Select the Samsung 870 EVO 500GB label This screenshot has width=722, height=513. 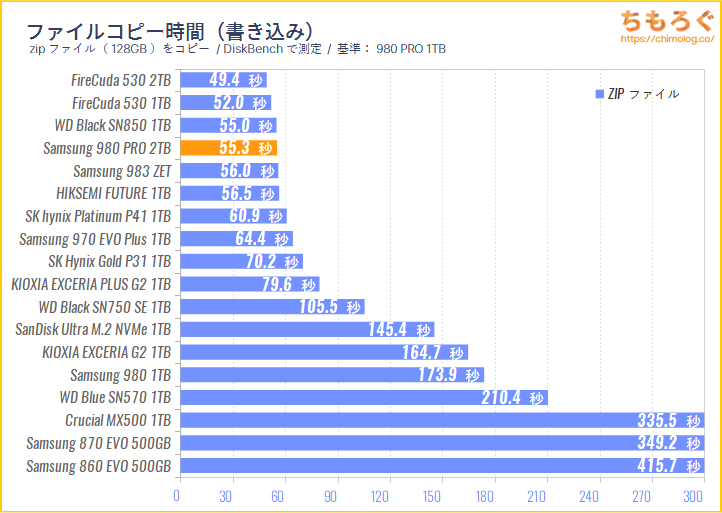[99, 443]
